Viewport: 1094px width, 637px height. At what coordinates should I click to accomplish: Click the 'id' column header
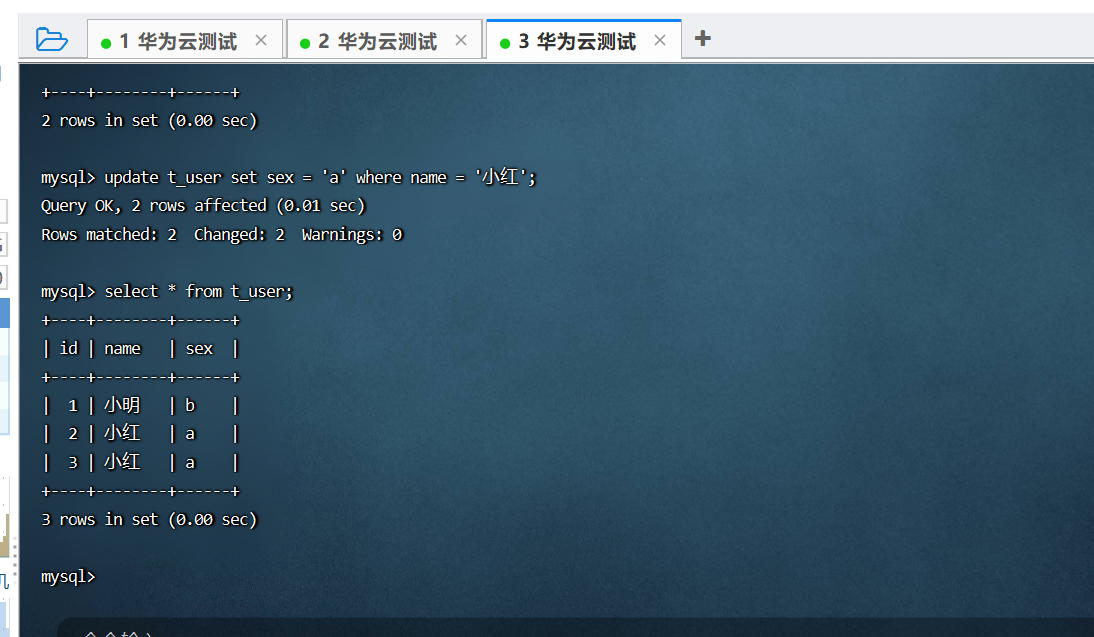[x=68, y=348]
